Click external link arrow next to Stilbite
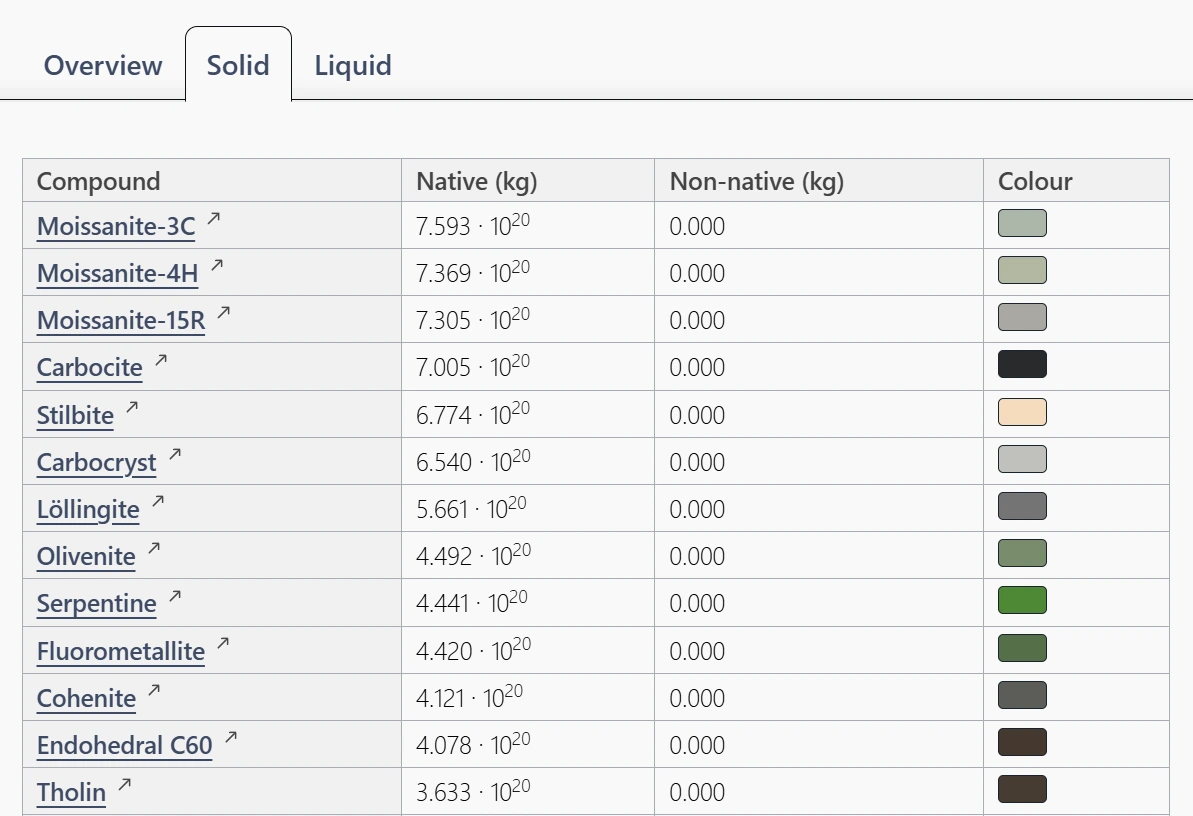Image resolution: width=1193 pixels, height=816 pixels. tap(132, 407)
